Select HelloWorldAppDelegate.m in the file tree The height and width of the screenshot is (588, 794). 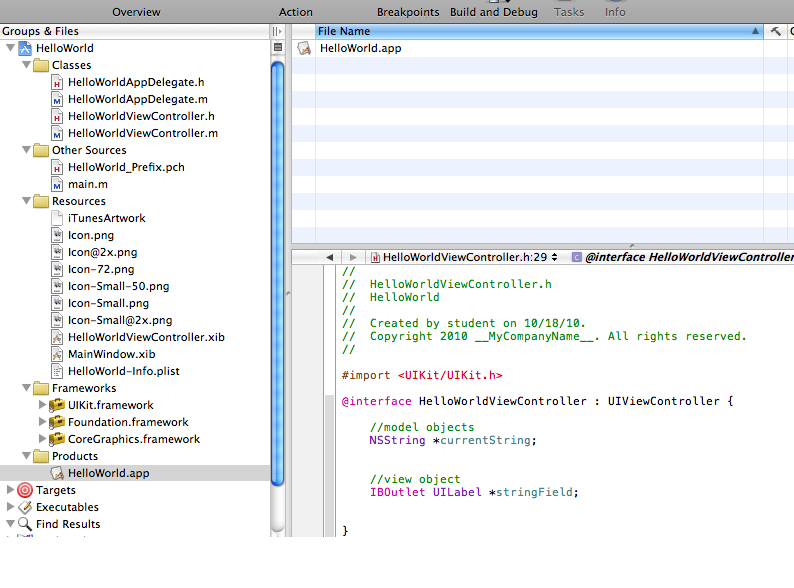137,99
